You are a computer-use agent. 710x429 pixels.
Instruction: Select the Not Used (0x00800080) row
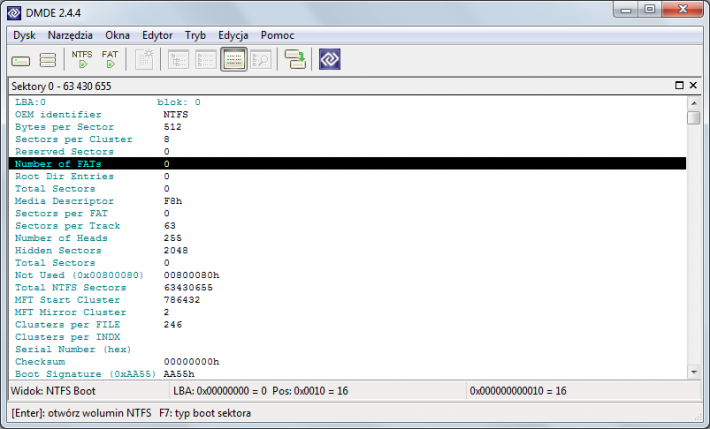pyautogui.click(x=347, y=275)
